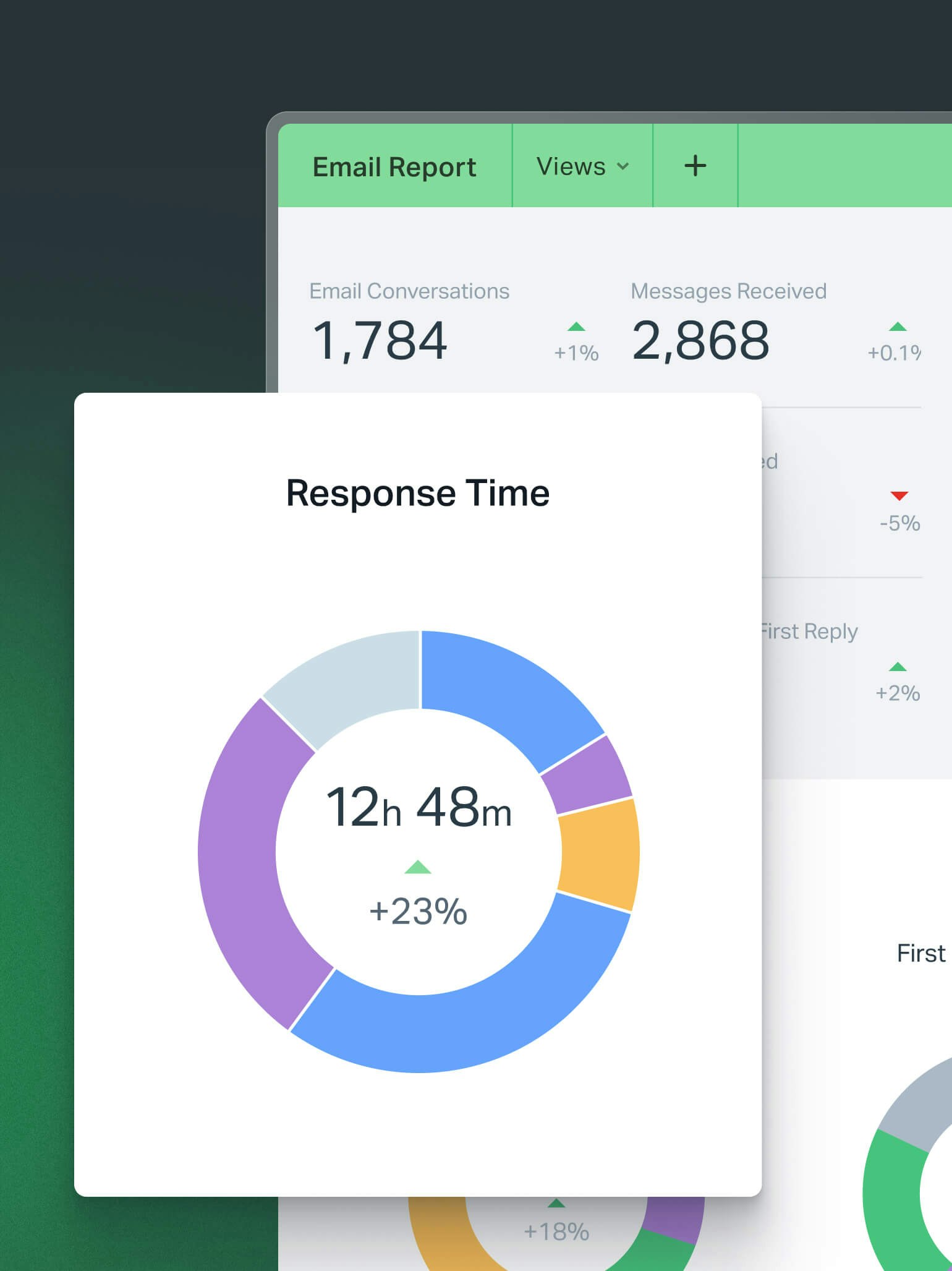Switch to the Email Report tab

click(394, 167)
